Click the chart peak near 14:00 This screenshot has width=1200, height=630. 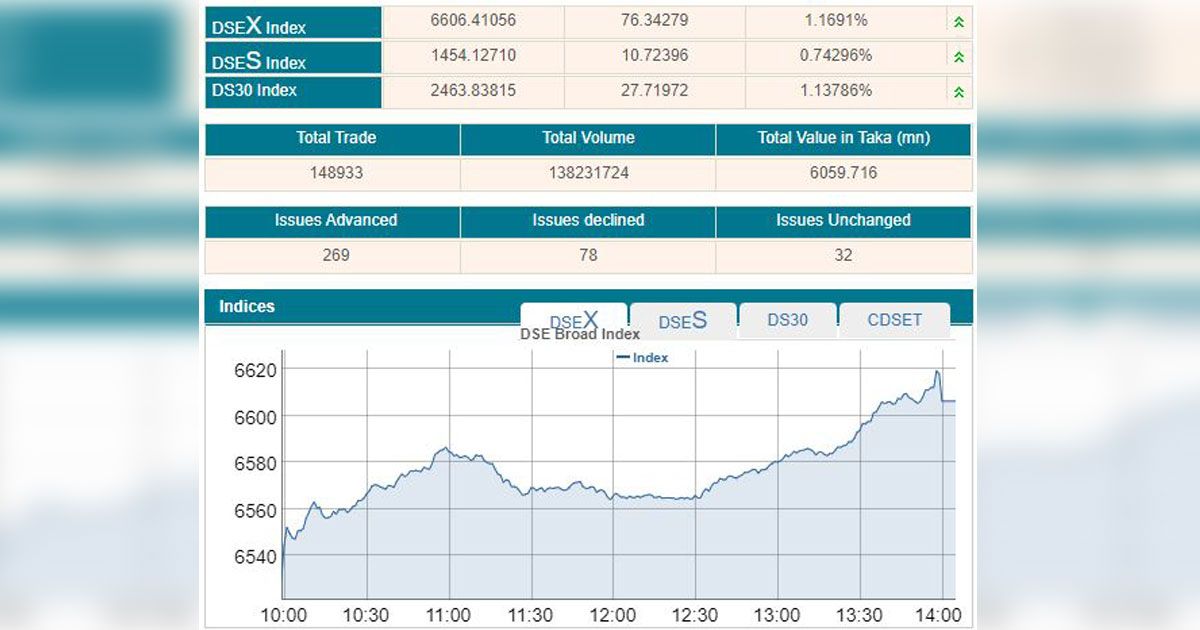937,372
